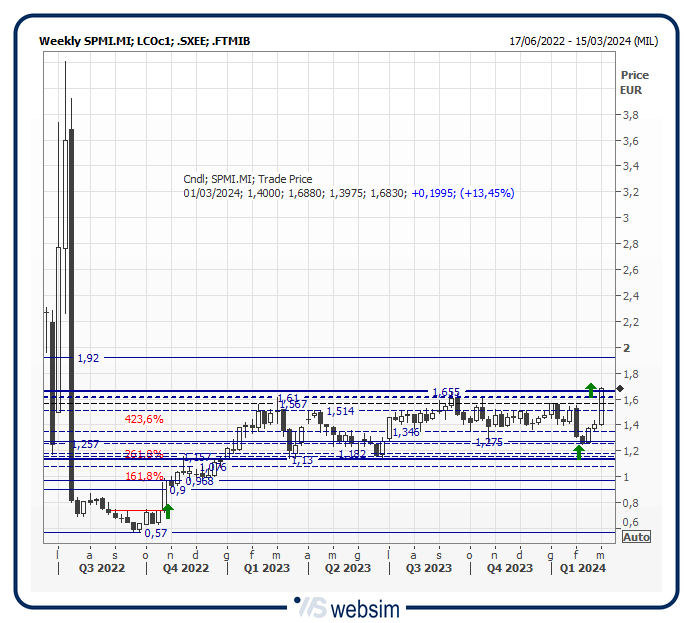Screen dimensions: 693x623
Task: Select the 161,8% Fibonacci label
Action: tap(143, 476)
